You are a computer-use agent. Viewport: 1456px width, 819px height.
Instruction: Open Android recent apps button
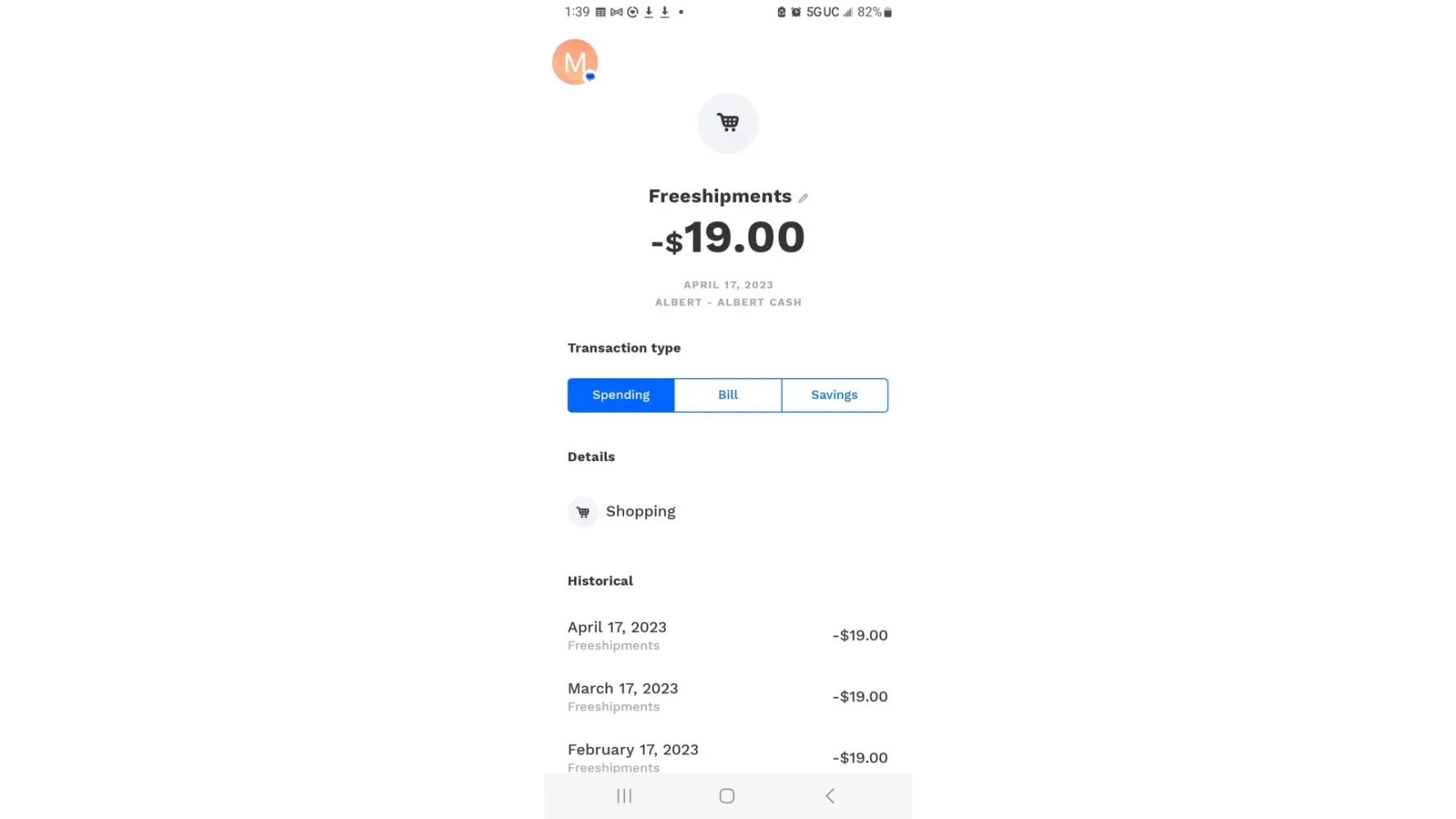click(624, 796)
